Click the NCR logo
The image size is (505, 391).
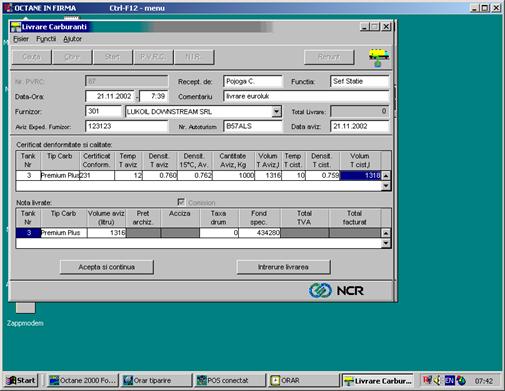click(x=336, y=290)
